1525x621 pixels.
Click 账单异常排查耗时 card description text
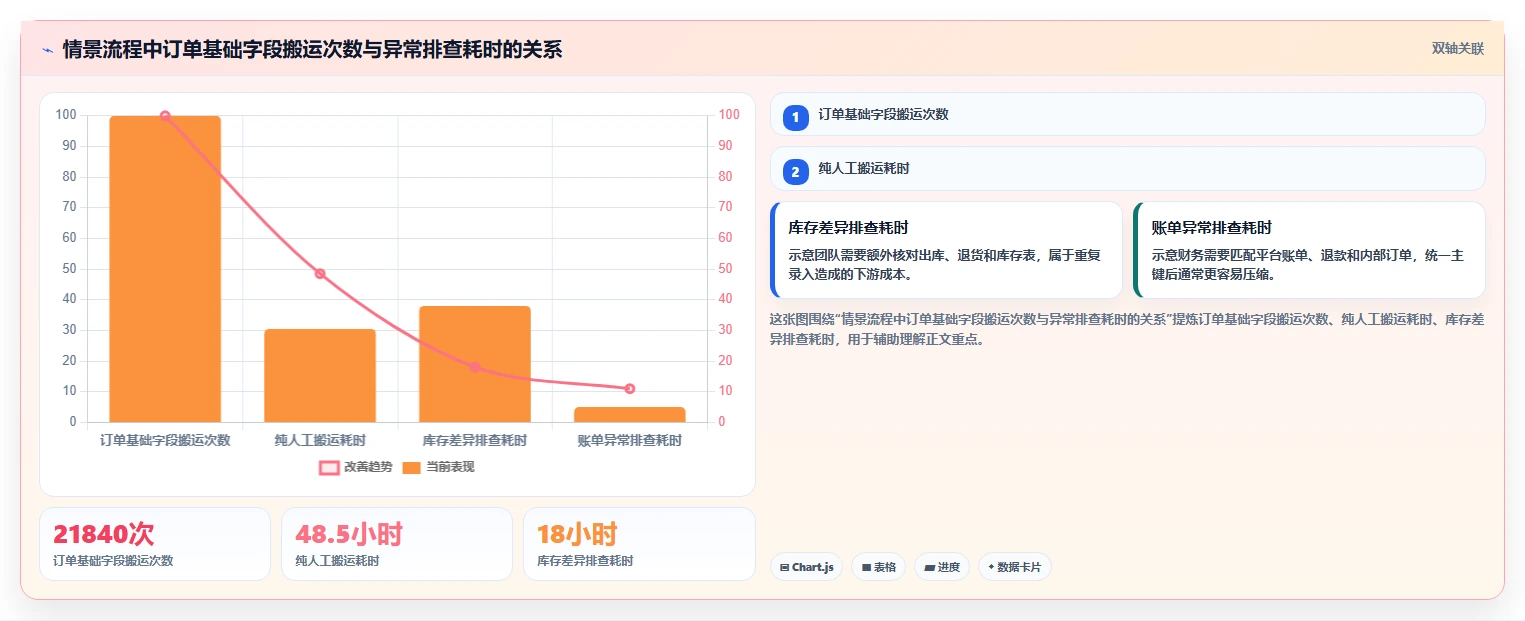coord(1307,265)
